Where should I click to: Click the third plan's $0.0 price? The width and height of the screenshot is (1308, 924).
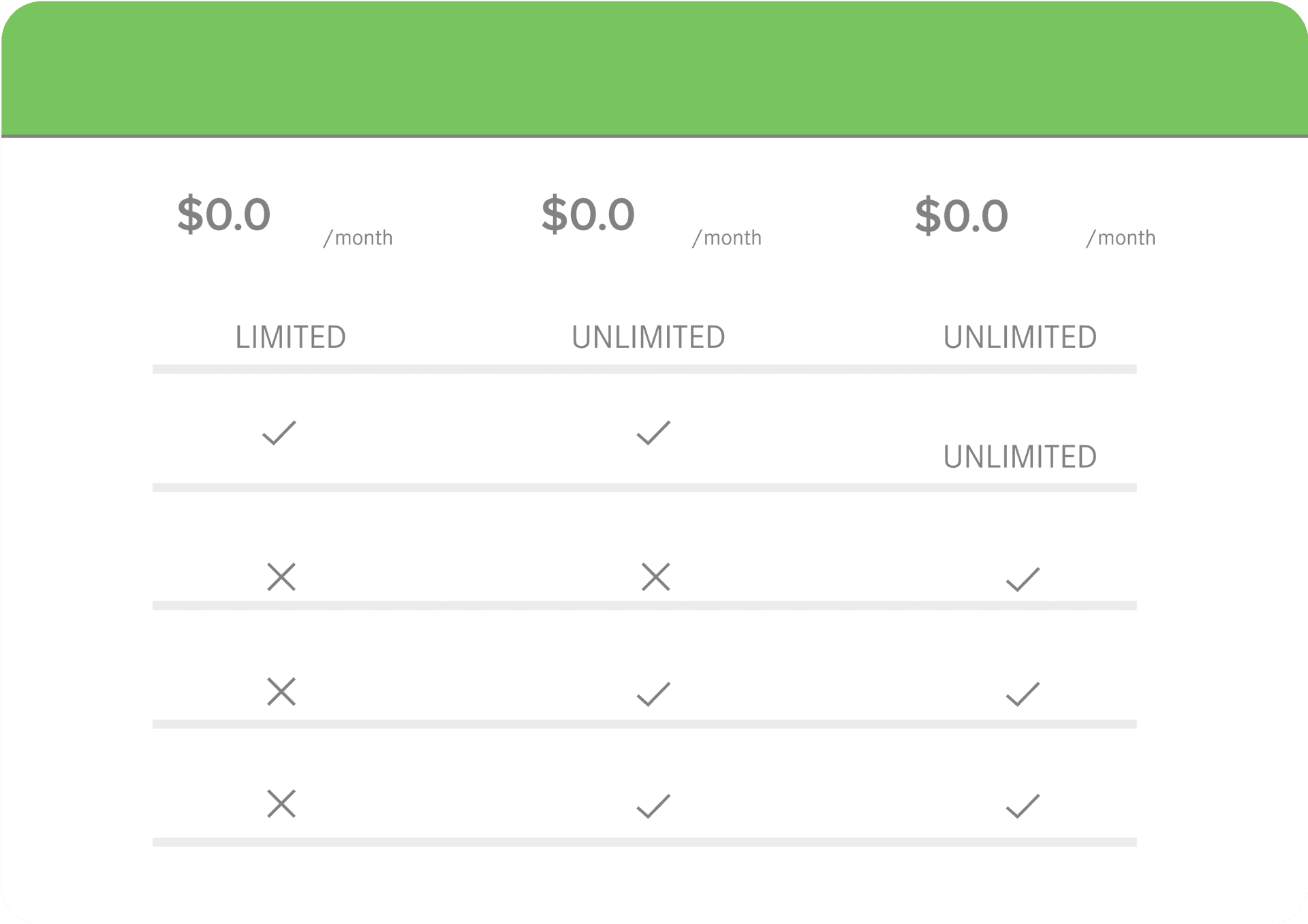tap(961, 217)
